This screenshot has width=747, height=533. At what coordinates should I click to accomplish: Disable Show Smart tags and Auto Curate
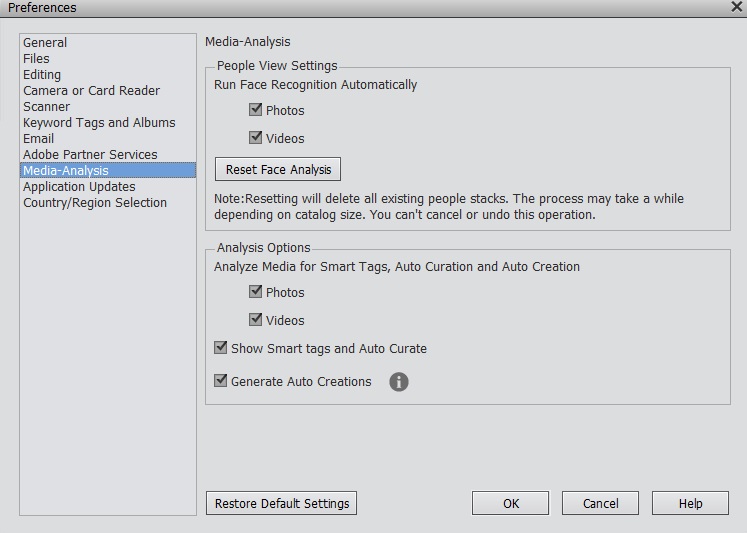click(x=221, y=348)
